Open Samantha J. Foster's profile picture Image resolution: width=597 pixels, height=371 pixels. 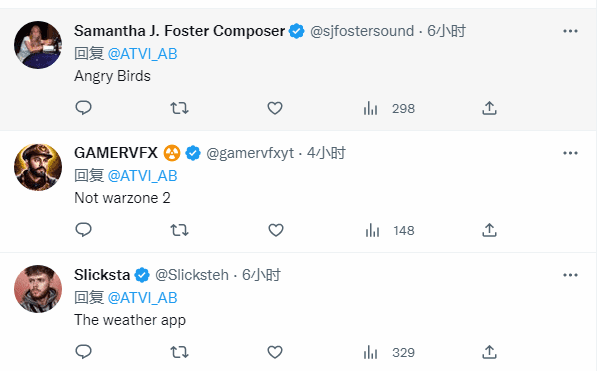click(38, 45)
